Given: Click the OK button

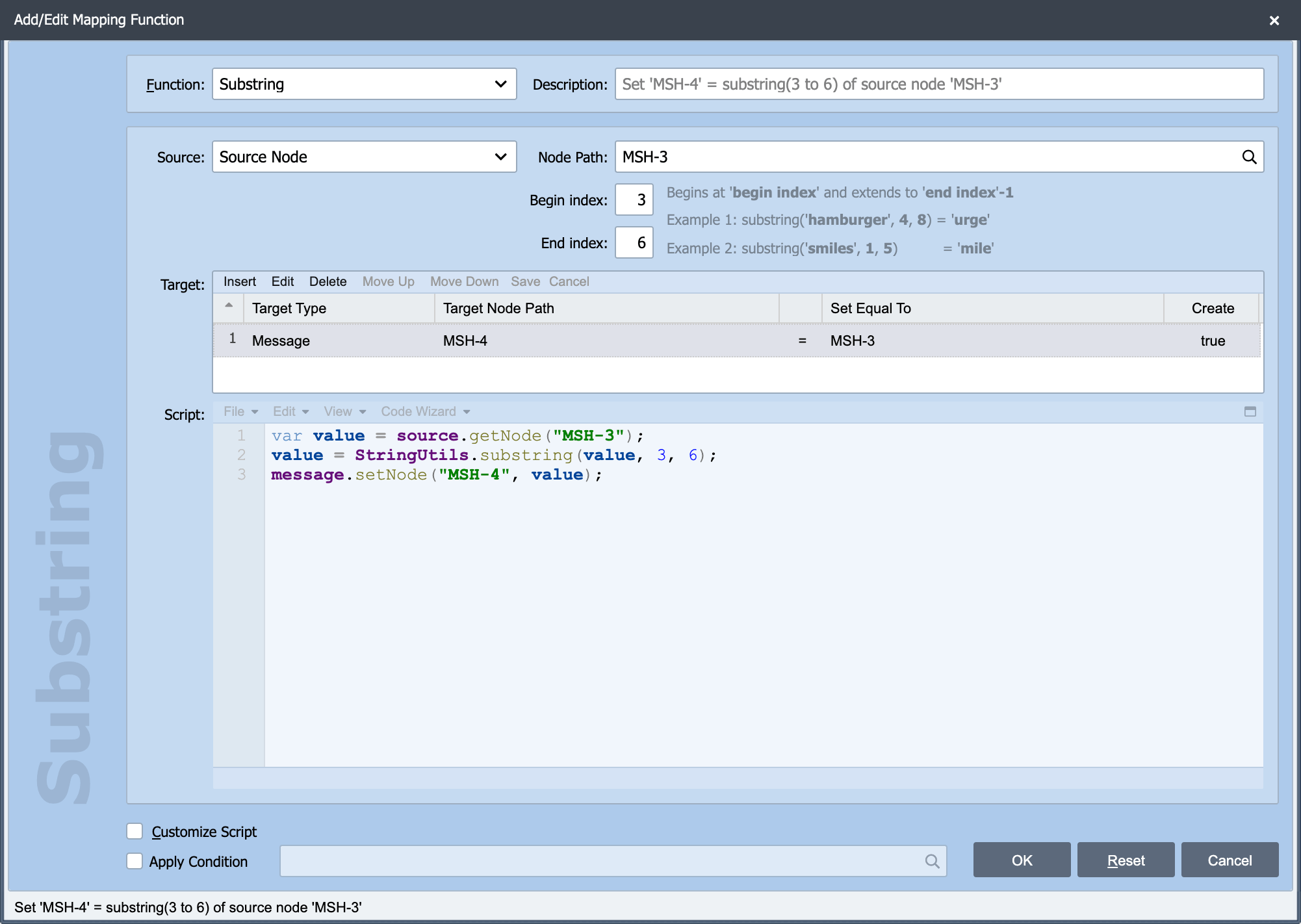Looking at the screenshot, I should 1022,860.
